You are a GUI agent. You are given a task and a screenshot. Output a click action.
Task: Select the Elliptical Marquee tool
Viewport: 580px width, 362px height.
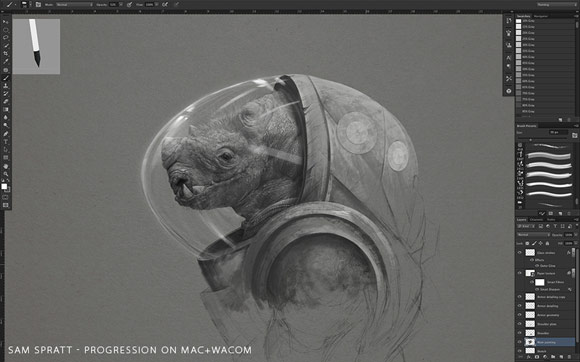click(6, 30)
